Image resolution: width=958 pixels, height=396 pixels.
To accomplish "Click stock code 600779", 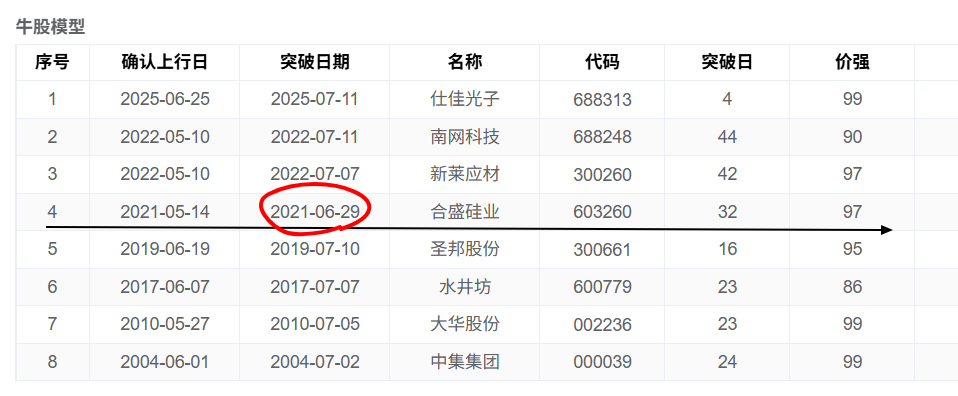I will 602,287.
